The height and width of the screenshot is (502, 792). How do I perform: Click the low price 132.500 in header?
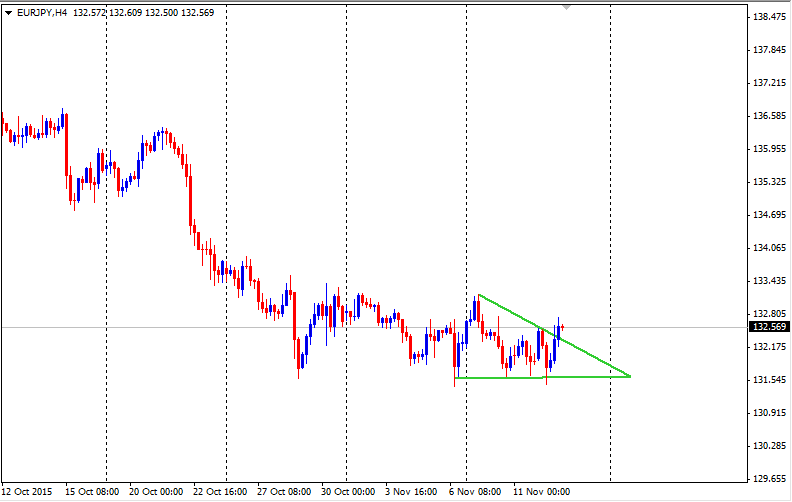tap(162, 13)
